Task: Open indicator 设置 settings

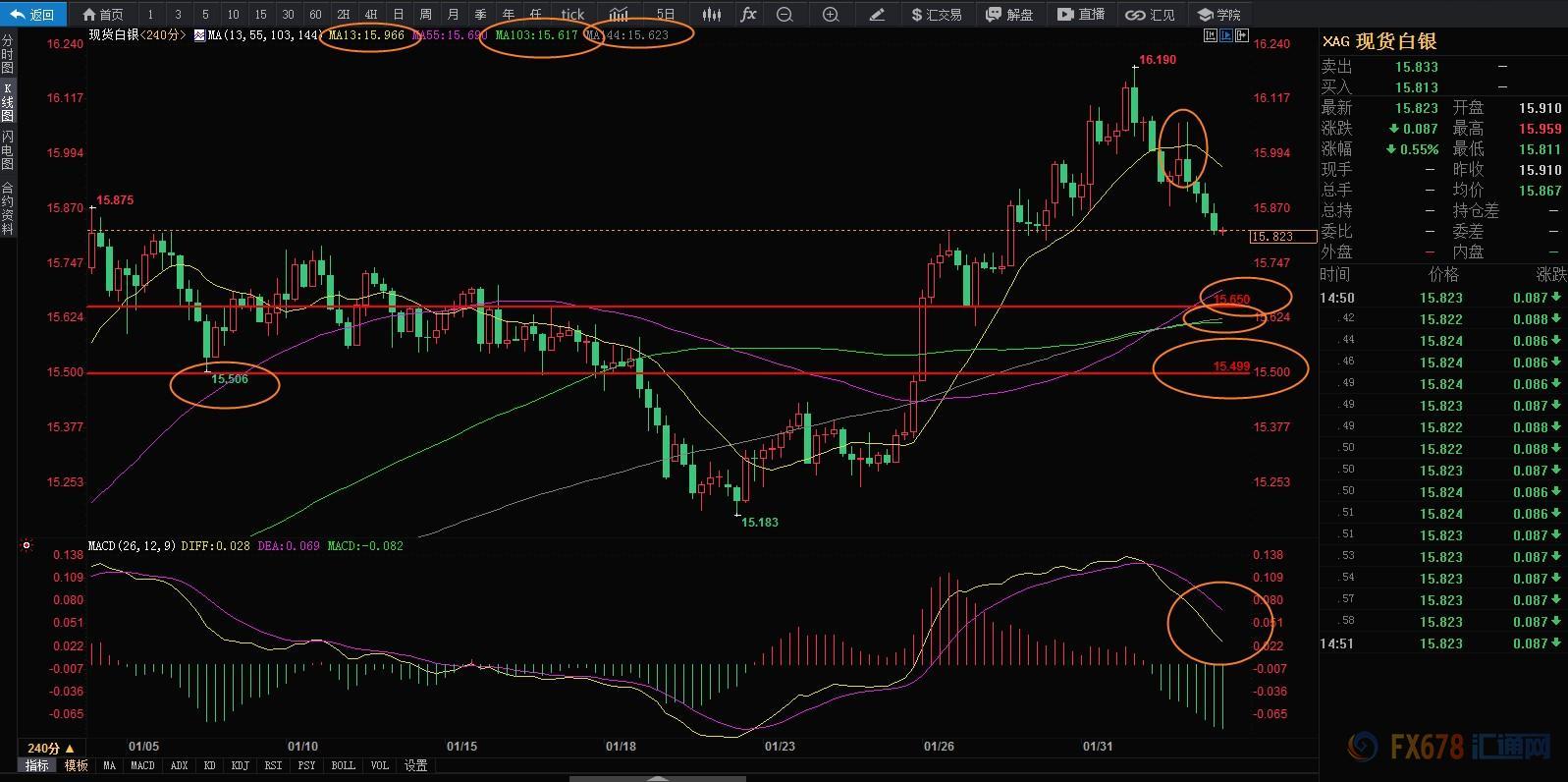Action: click(x=415, y=765)
